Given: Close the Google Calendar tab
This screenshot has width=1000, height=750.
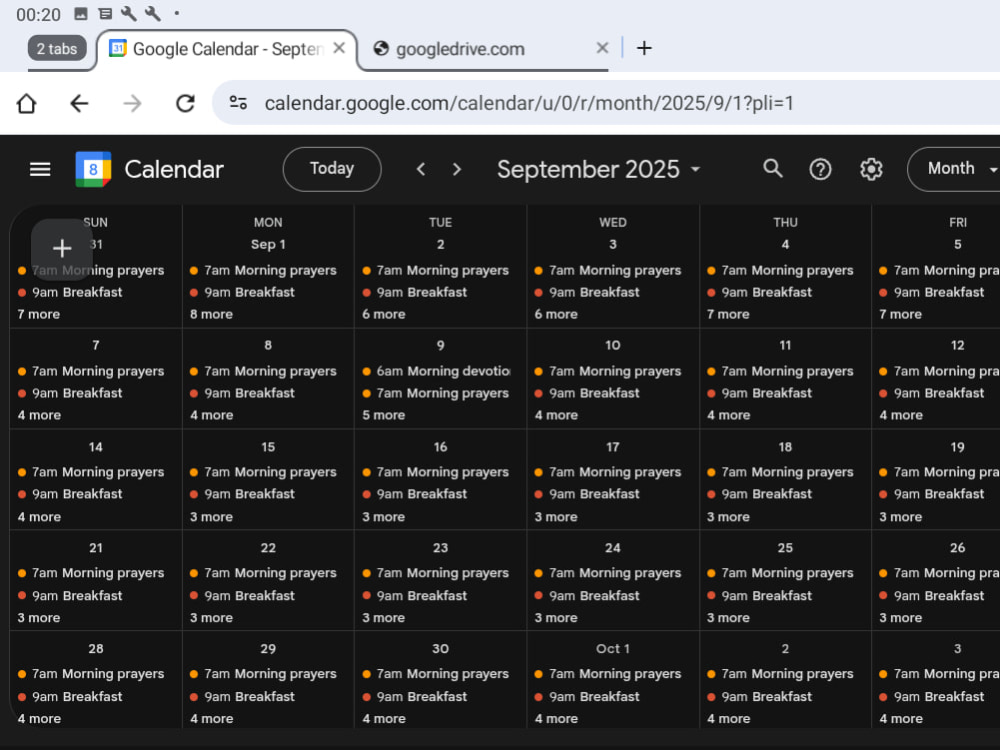Looking at the screenshot, I should point(339,48).
